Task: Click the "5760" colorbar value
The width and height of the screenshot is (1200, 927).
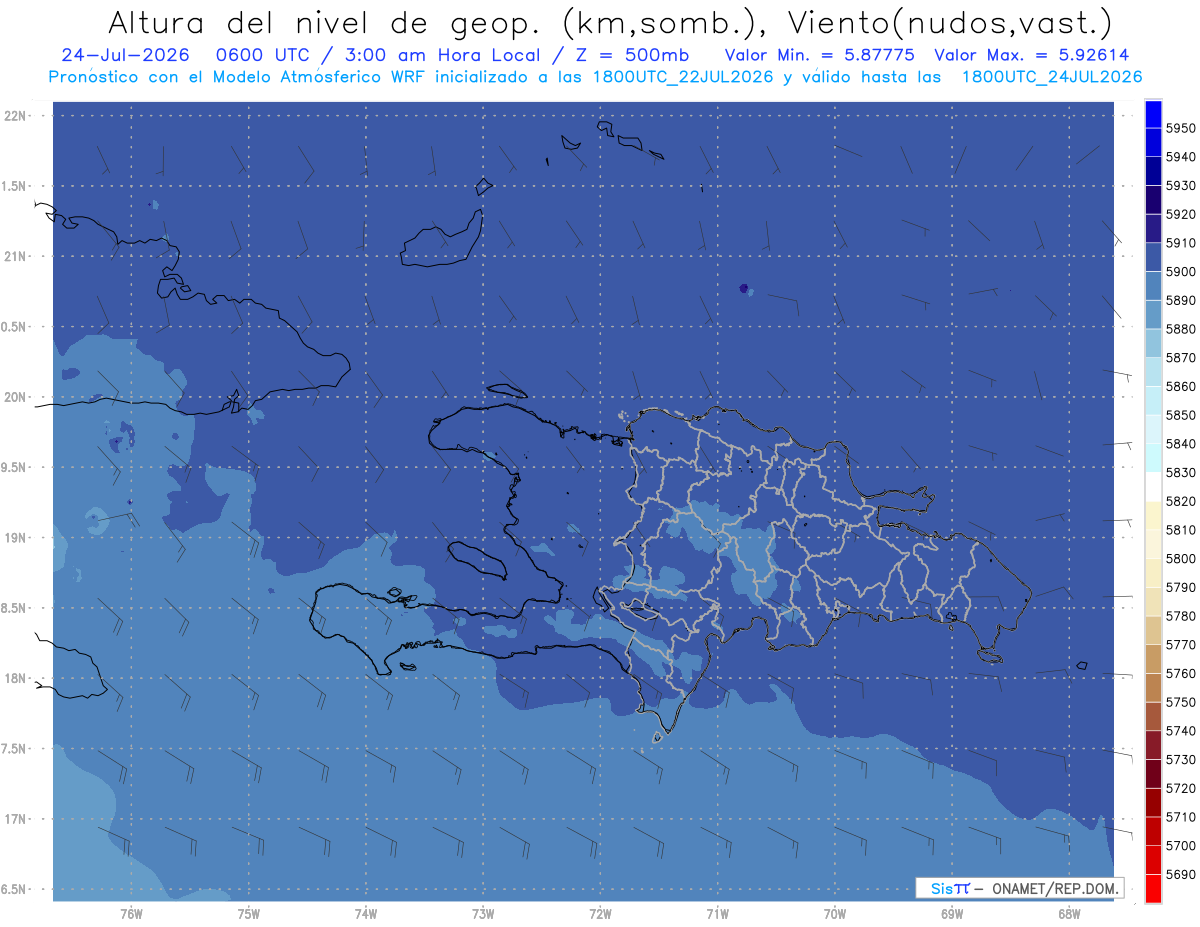Action: tap(1180, 673)
